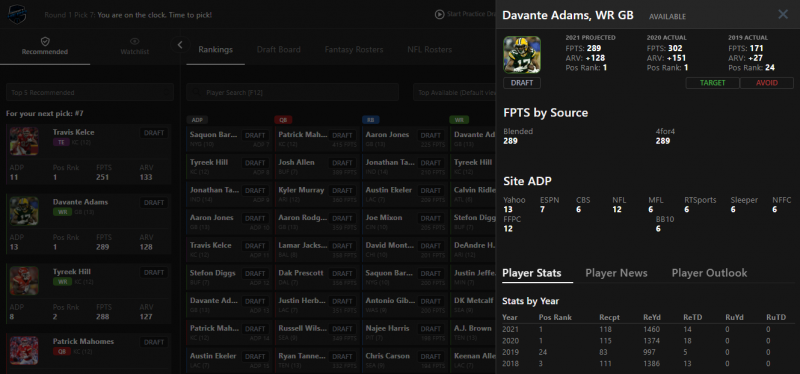Draft Tyreek Hill in ADP column

[255, 163]
